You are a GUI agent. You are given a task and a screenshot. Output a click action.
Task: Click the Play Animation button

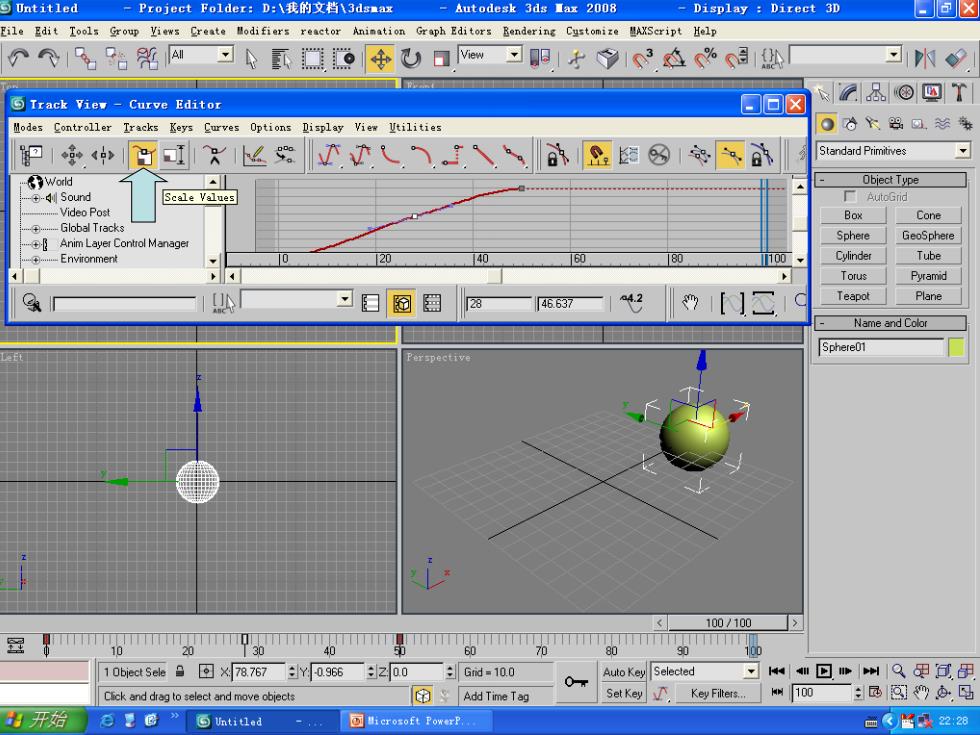(824, 671)
